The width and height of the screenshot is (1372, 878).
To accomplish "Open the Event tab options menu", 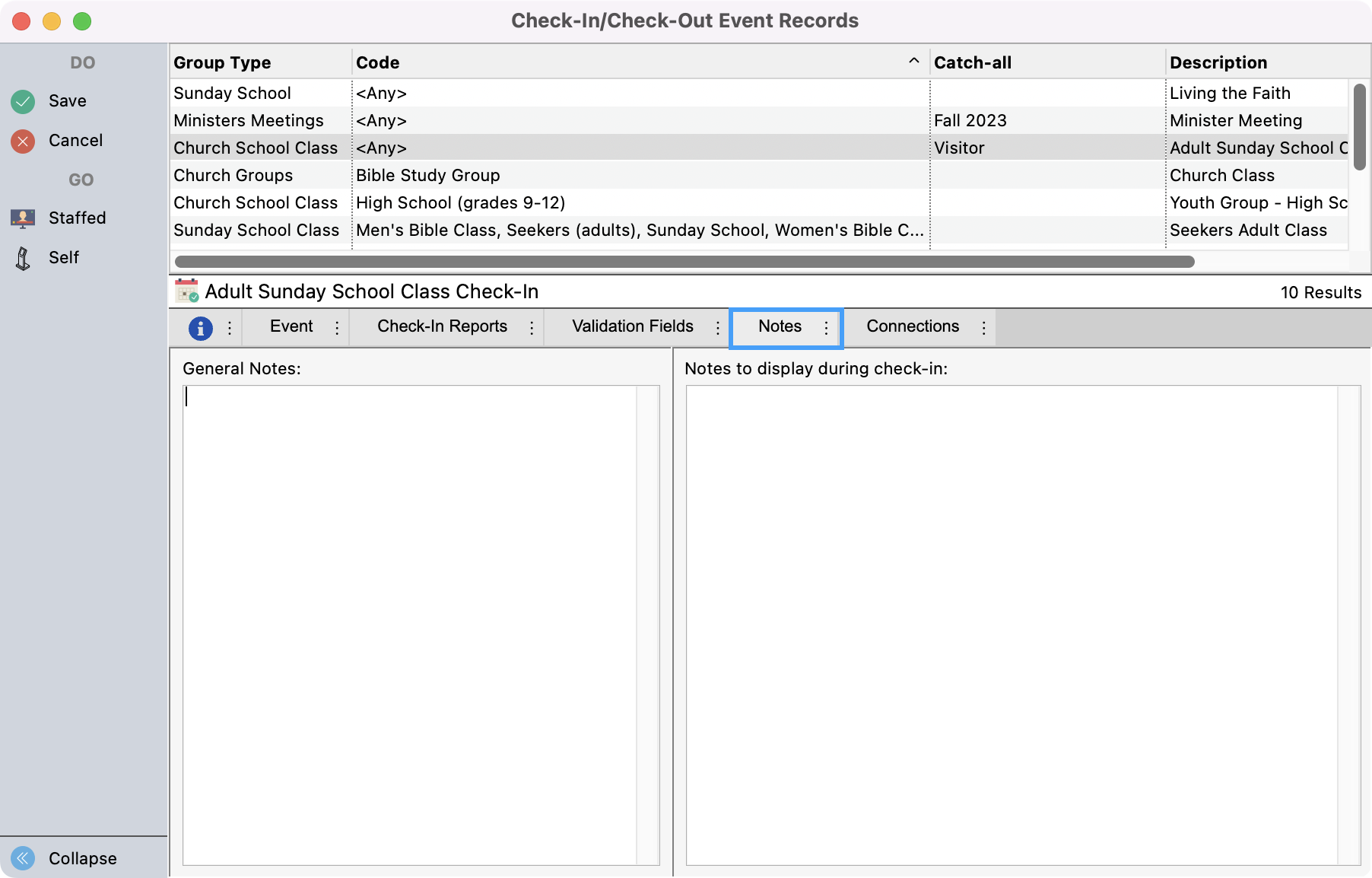I will 336,327.
